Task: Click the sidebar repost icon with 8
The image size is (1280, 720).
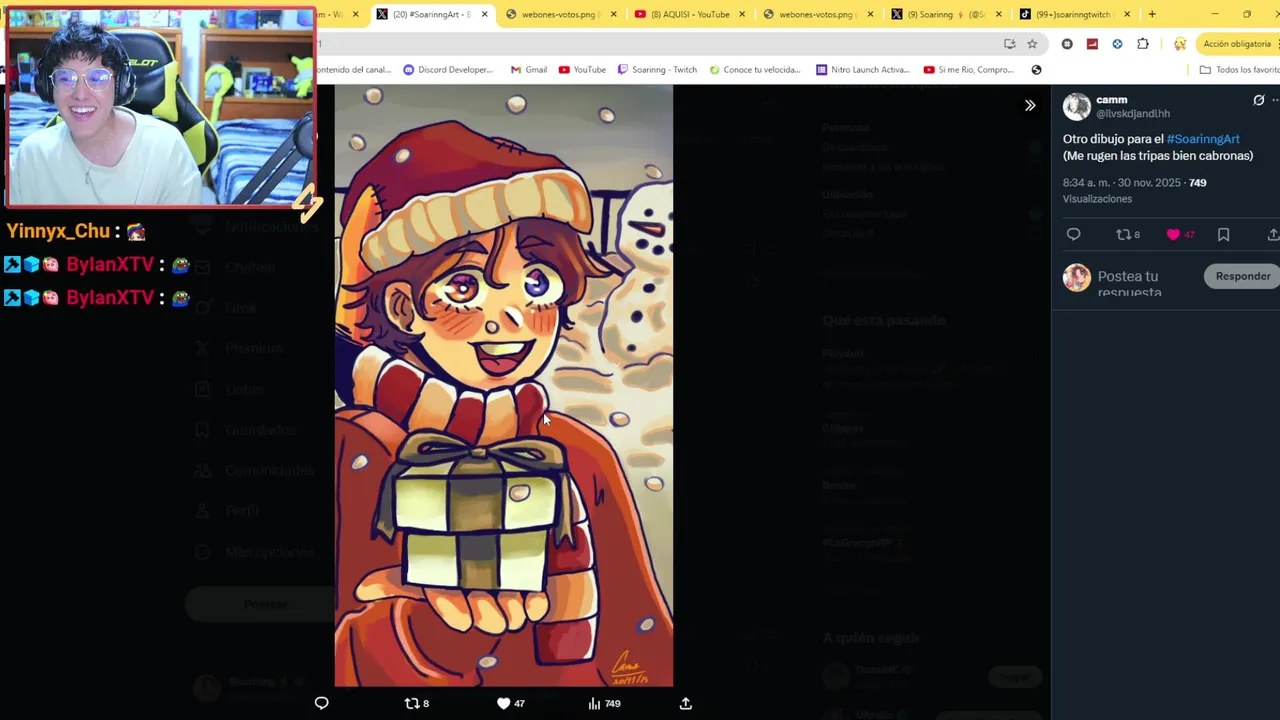Action: click(1122, 234)
